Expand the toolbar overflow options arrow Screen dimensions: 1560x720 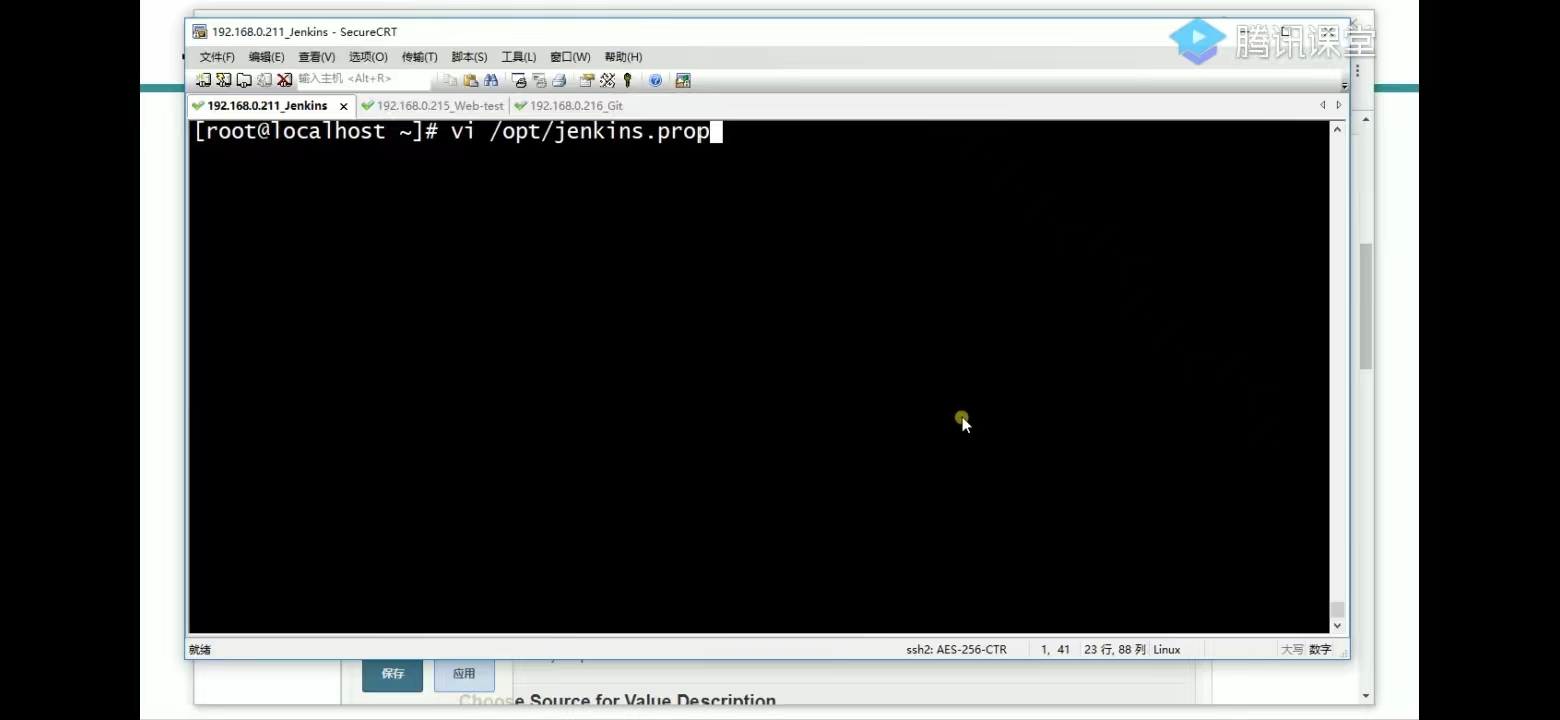[1344, 86]
